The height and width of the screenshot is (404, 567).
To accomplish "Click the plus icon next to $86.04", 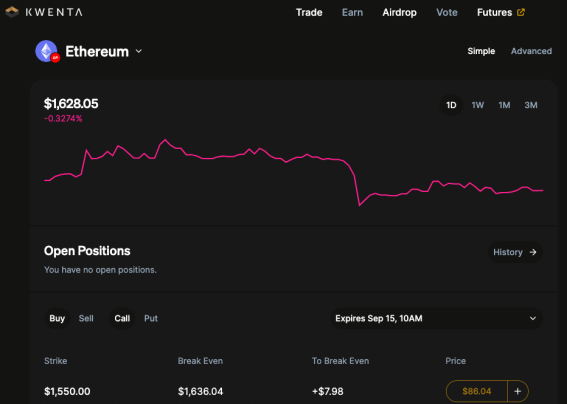I will tap(518, 391).
